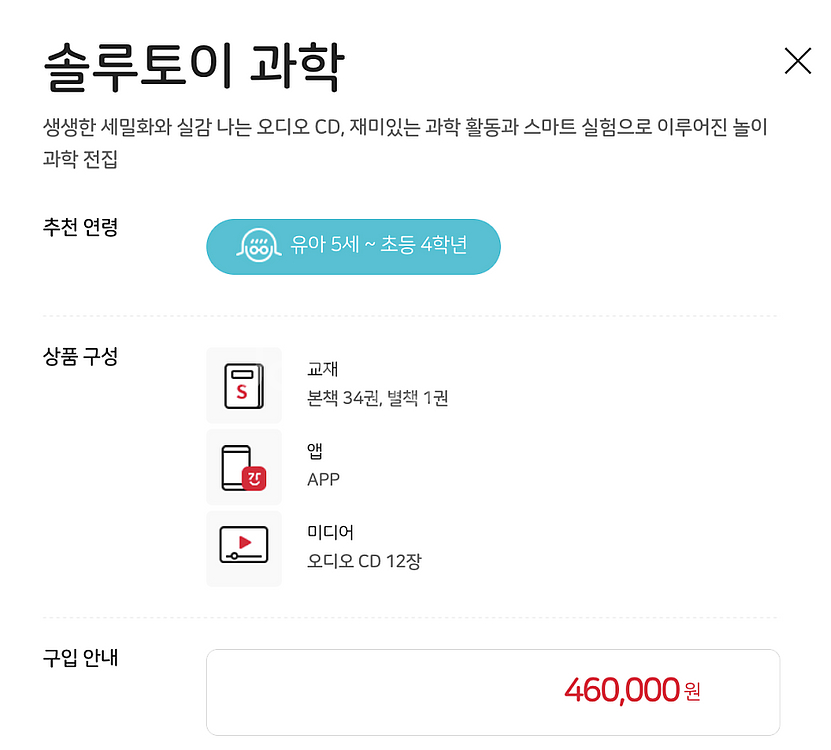Click the red smiley badge on the phone icon
This screenshot has height=750, width=831.
click(x=257, y=478)
